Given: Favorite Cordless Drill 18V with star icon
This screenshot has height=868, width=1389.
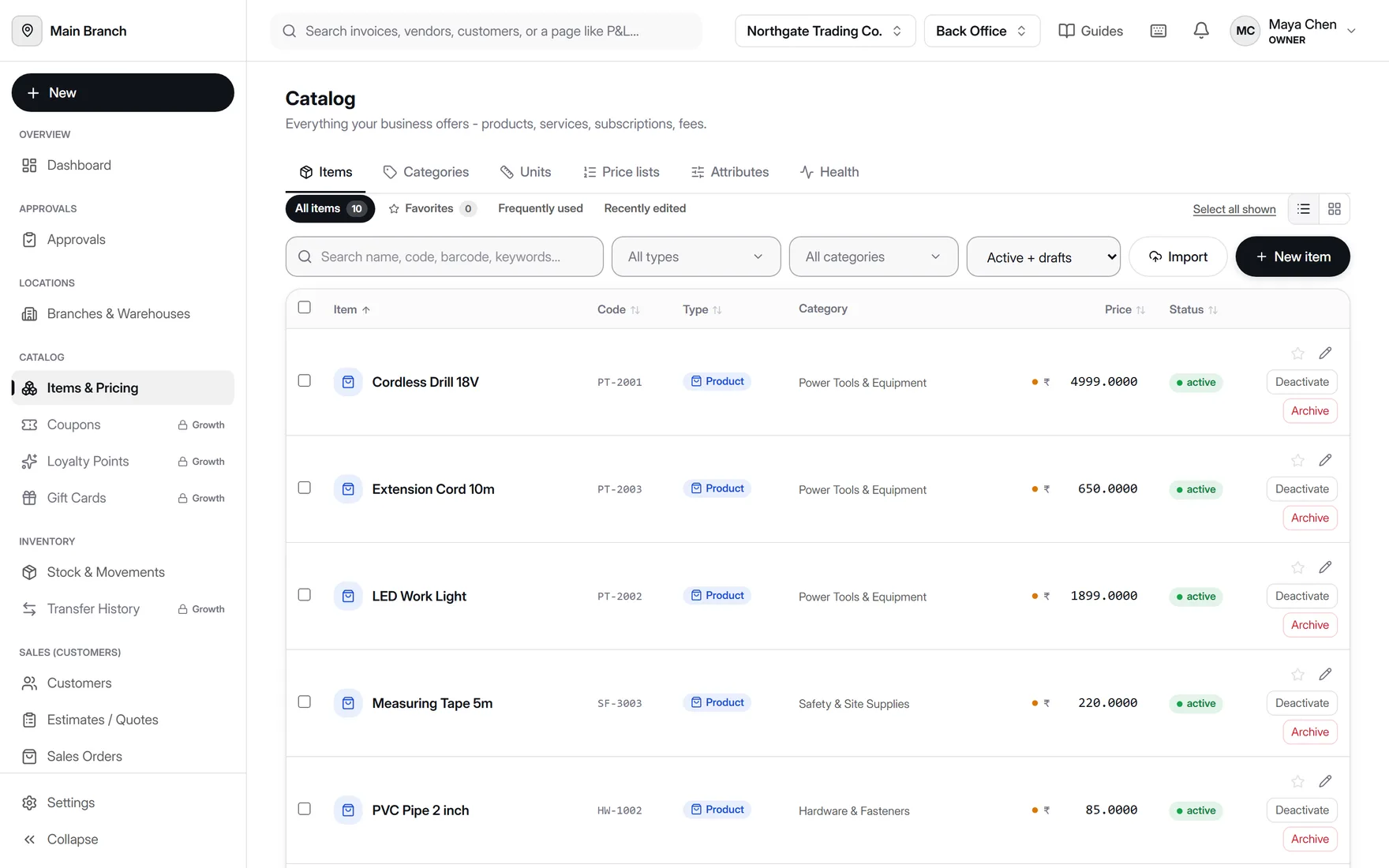Looking at the screenshot, I should [1297, 354].
